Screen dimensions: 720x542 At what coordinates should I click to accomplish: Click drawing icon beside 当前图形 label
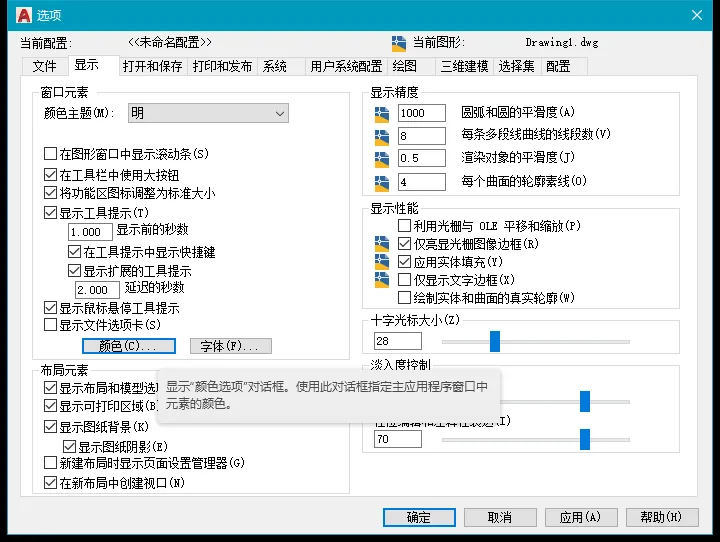399,43
